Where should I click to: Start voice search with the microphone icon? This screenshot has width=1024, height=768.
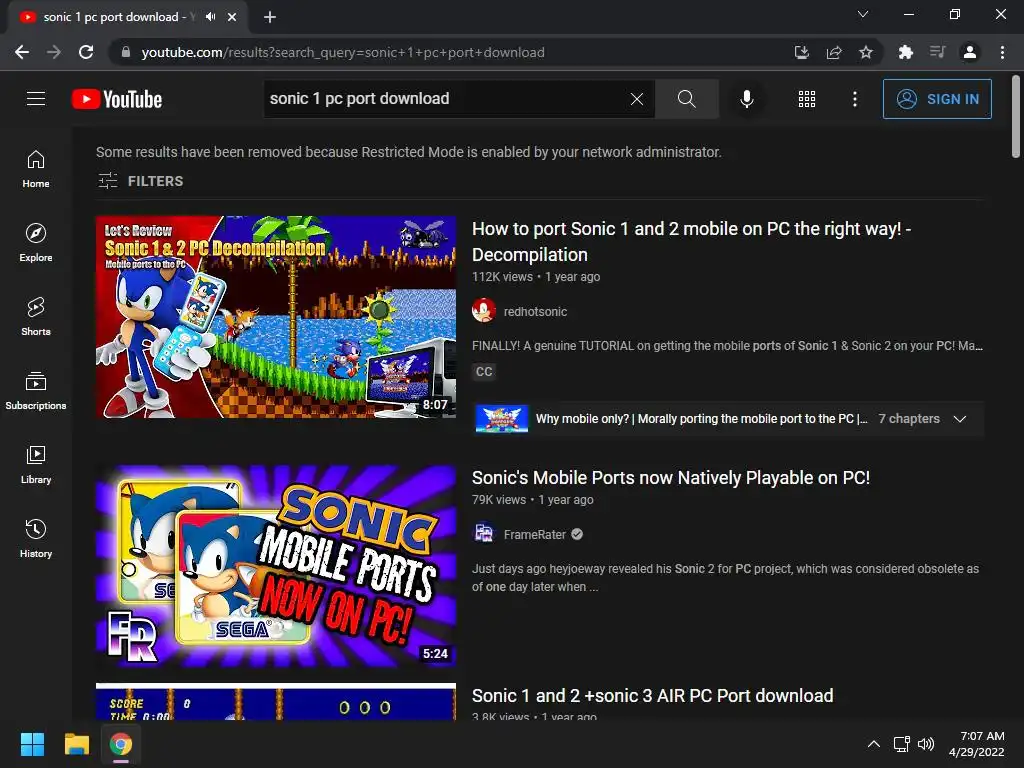click(x=746, y=99)
